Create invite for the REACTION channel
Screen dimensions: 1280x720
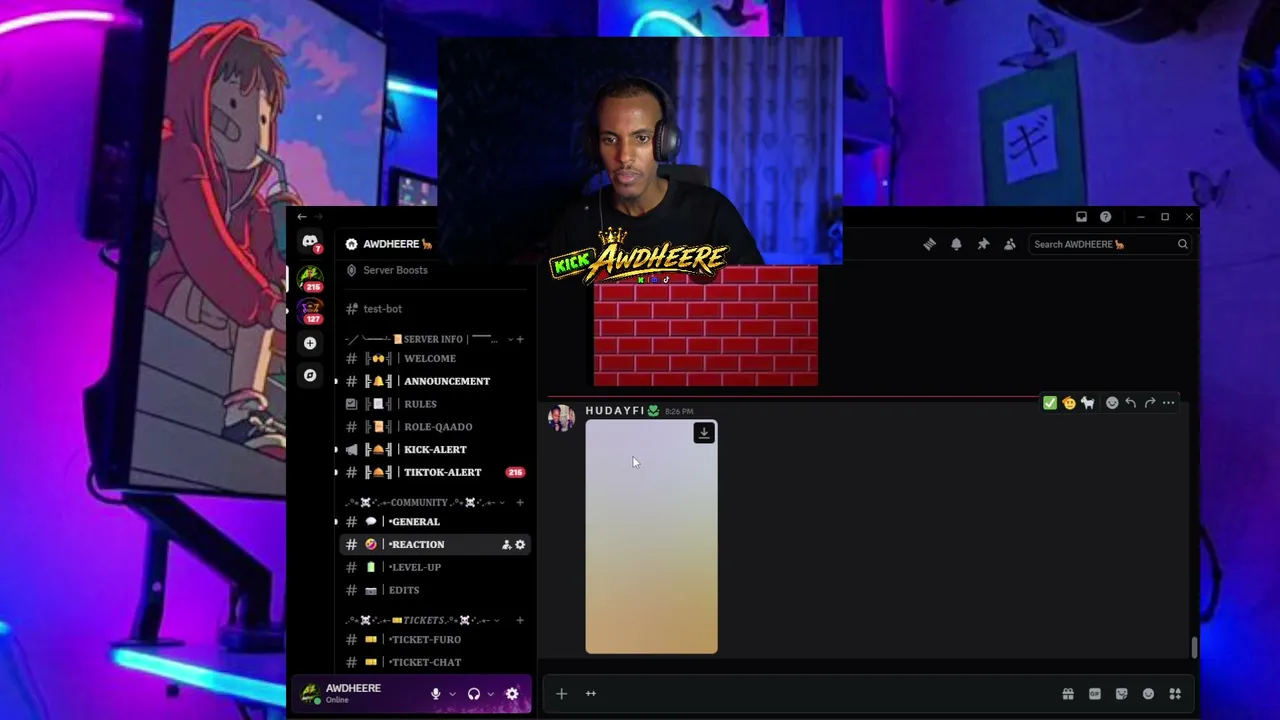pos(506,545)
